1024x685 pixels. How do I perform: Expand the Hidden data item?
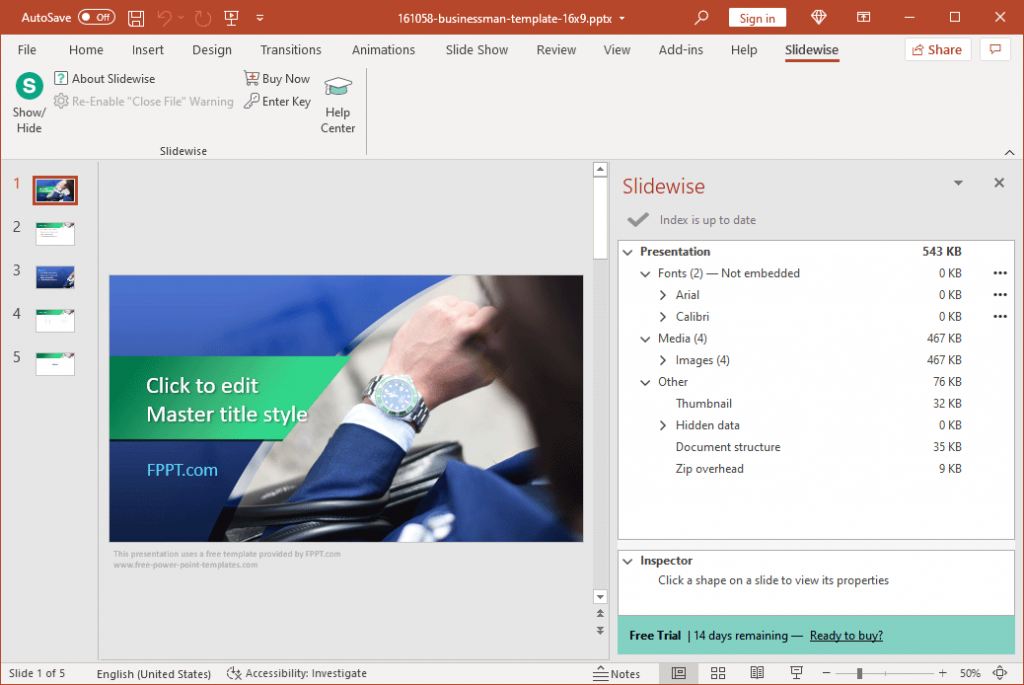[x=662, y=425]
